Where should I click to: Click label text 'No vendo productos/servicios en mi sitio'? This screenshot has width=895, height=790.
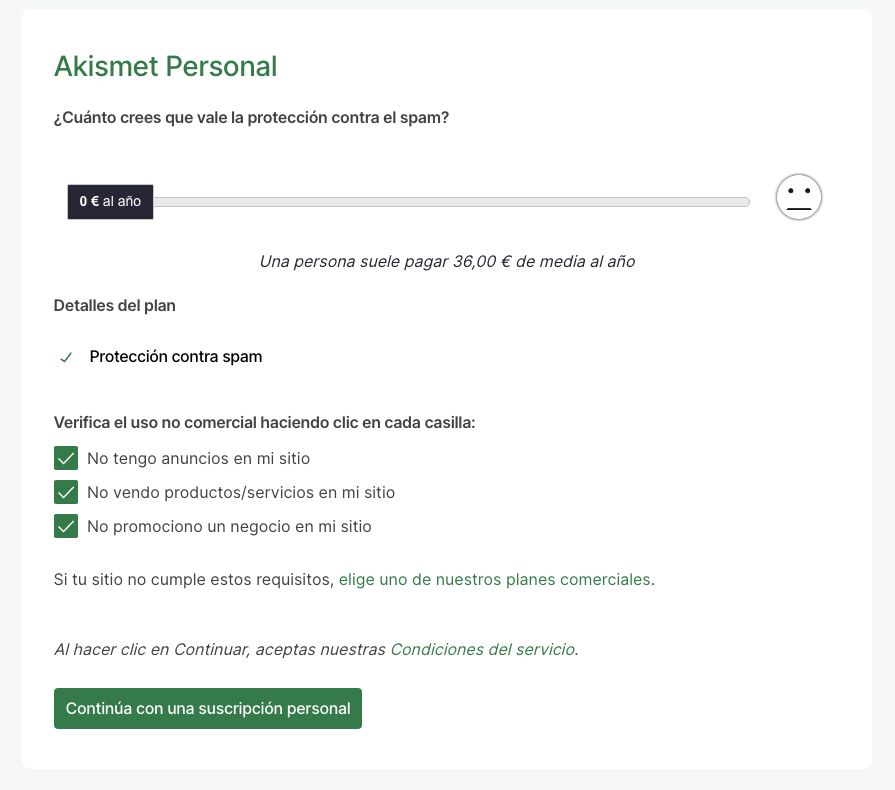241,493
